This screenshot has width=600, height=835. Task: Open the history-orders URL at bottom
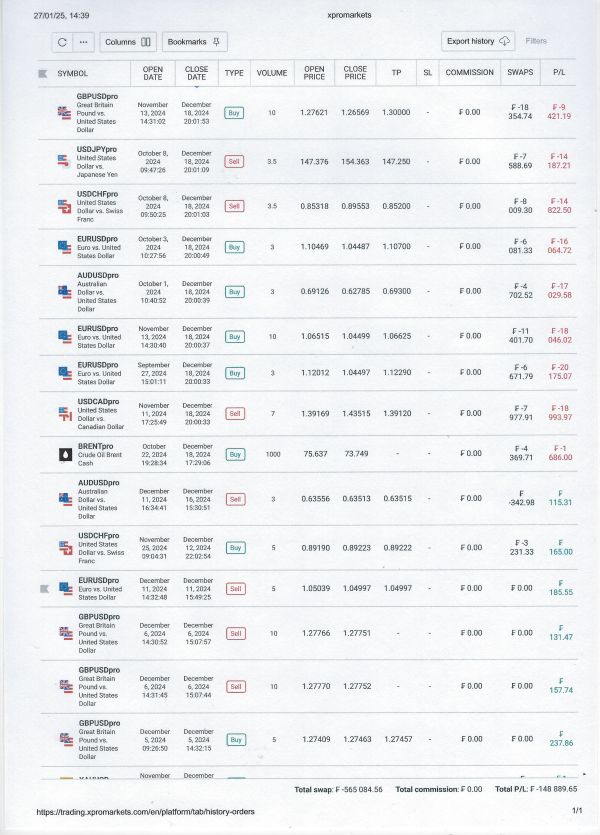click(x=145, y=812)
